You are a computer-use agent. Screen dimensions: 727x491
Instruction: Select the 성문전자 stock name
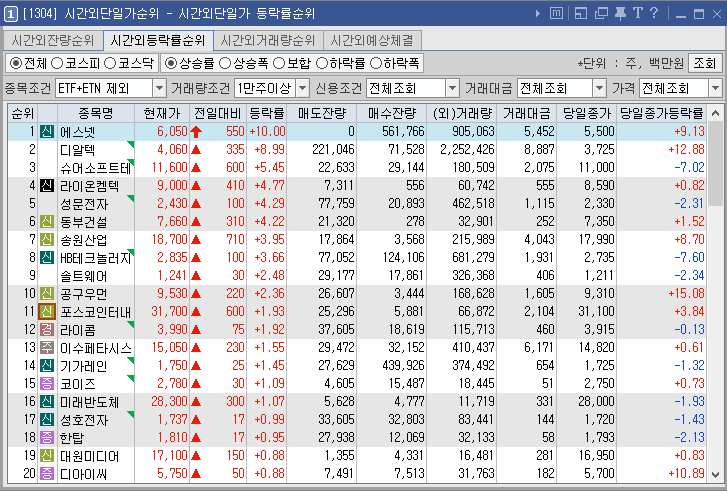pyautogui.click(x=84, y=204)
